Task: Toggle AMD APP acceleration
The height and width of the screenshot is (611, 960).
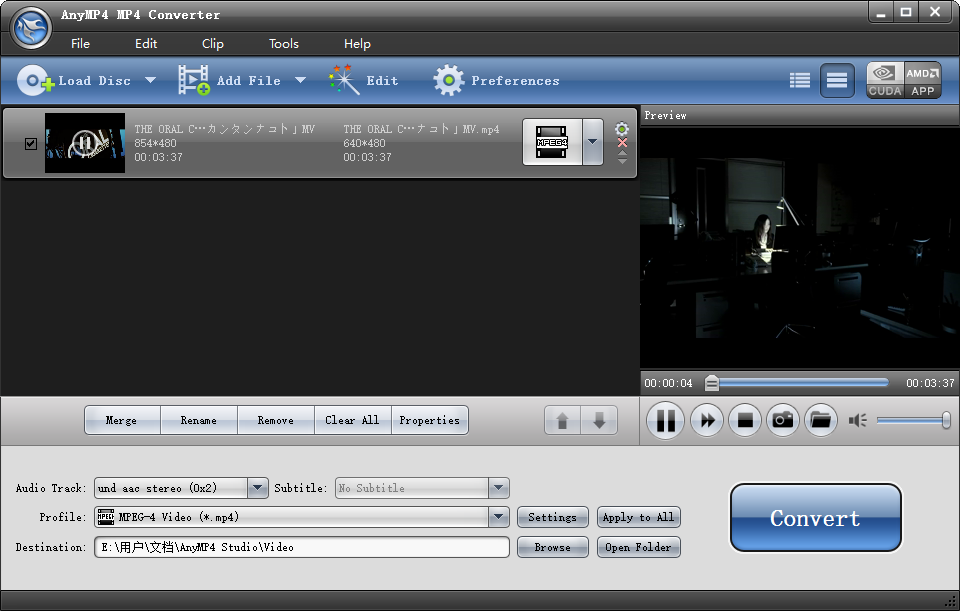Action: click(x=922, y=80)
